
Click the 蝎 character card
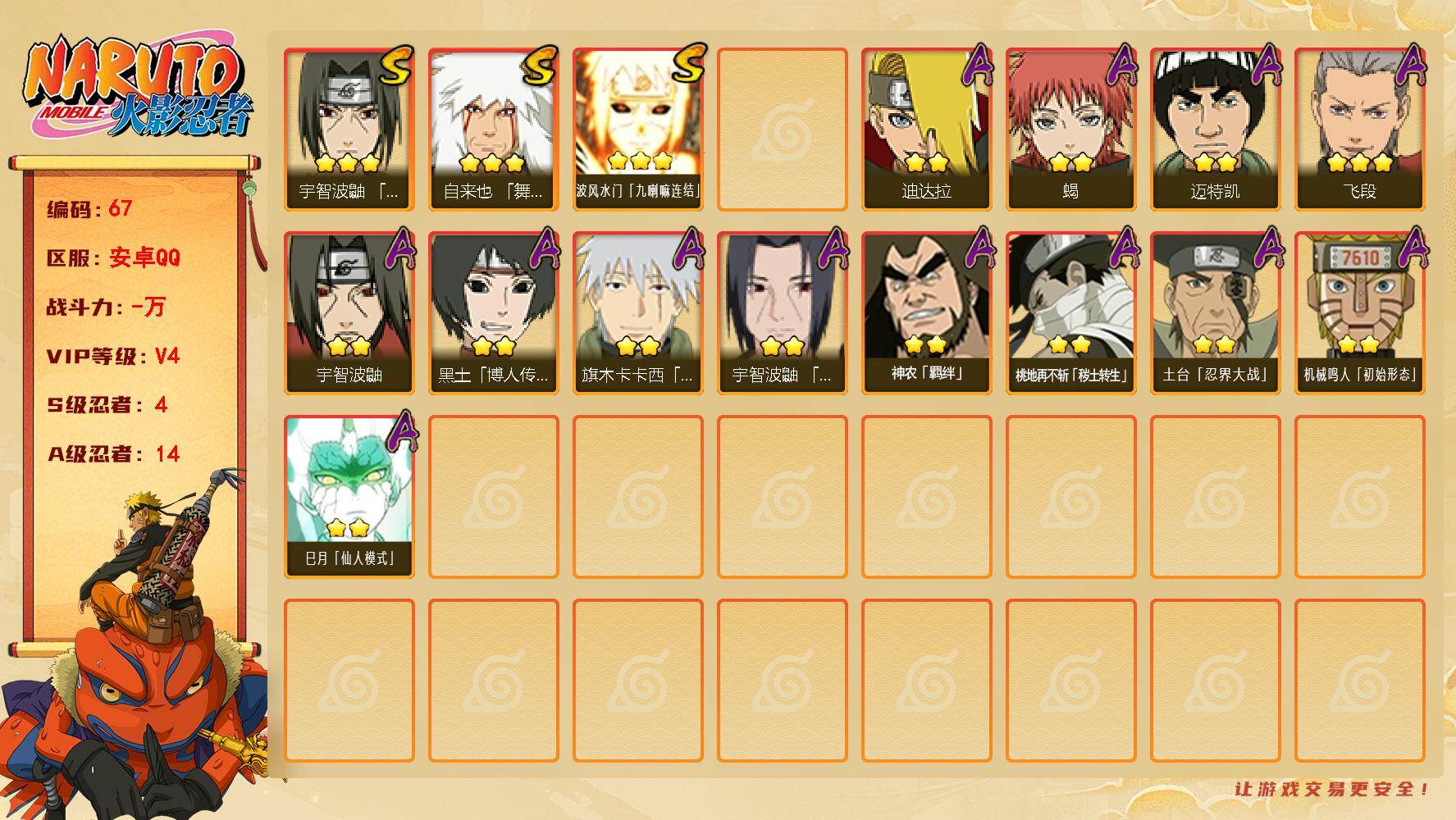(1070, 129)
